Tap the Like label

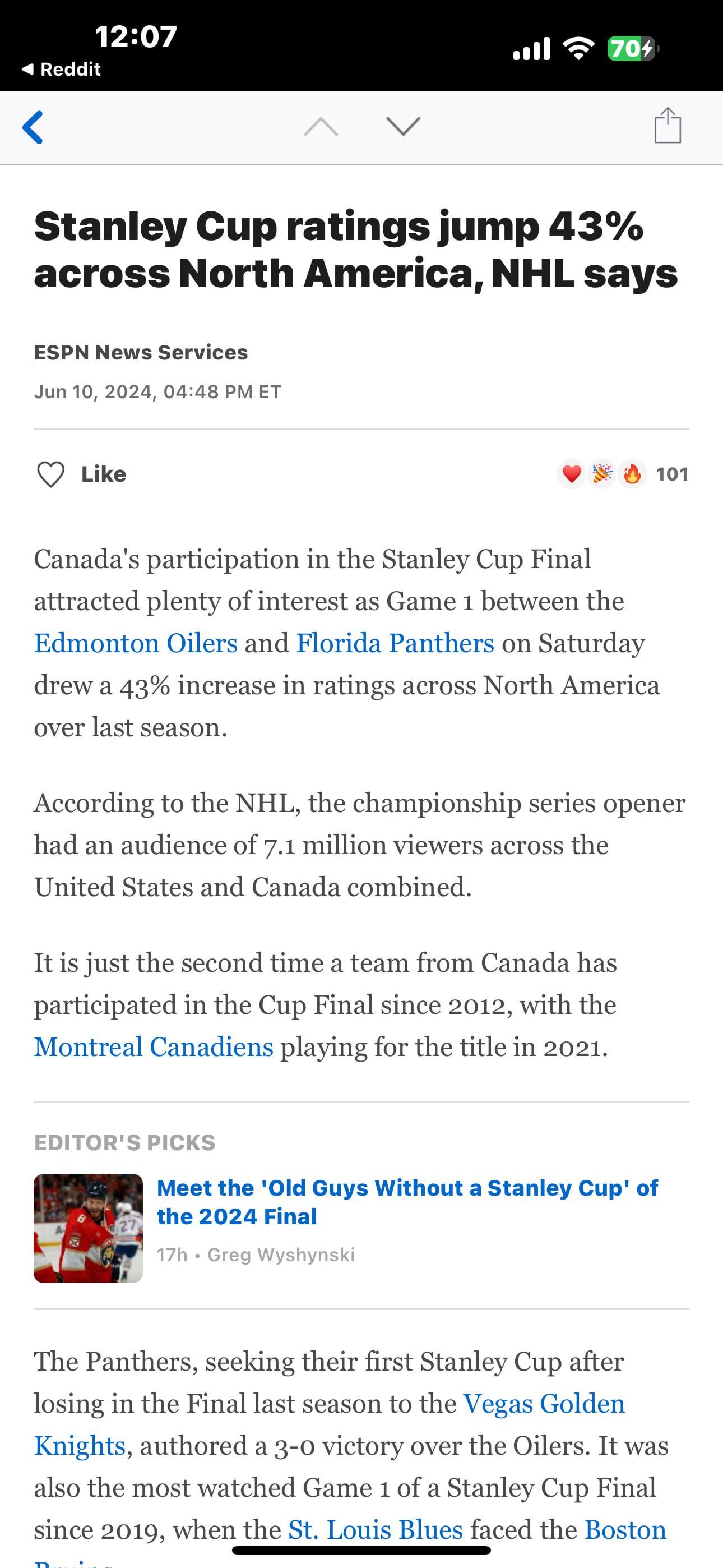pyautogui.click(x=104, y=474)
